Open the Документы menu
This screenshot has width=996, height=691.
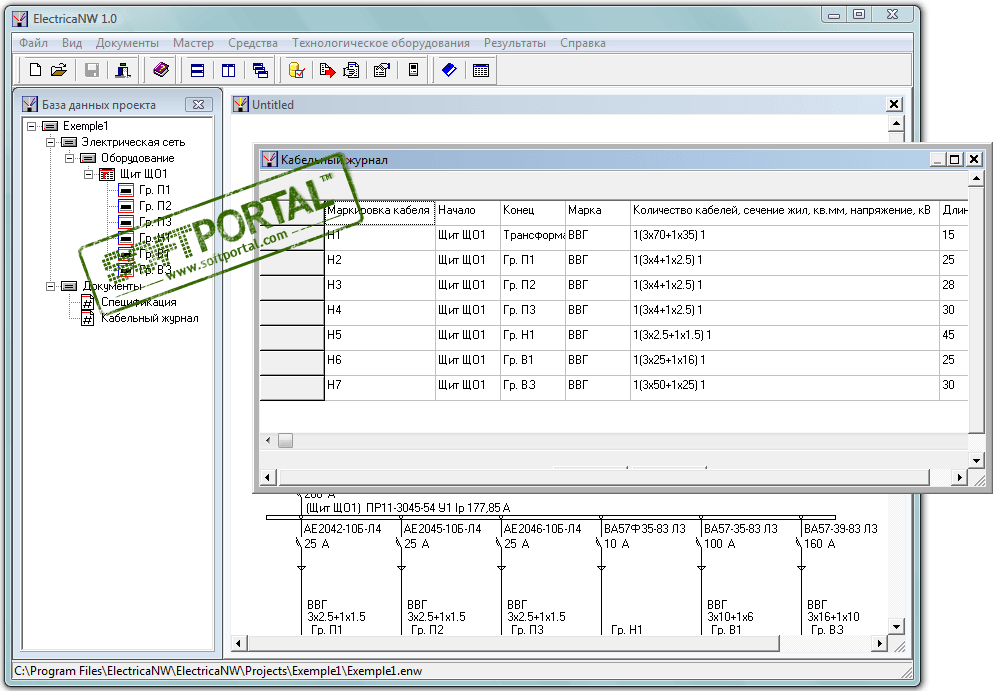point(127,43)
